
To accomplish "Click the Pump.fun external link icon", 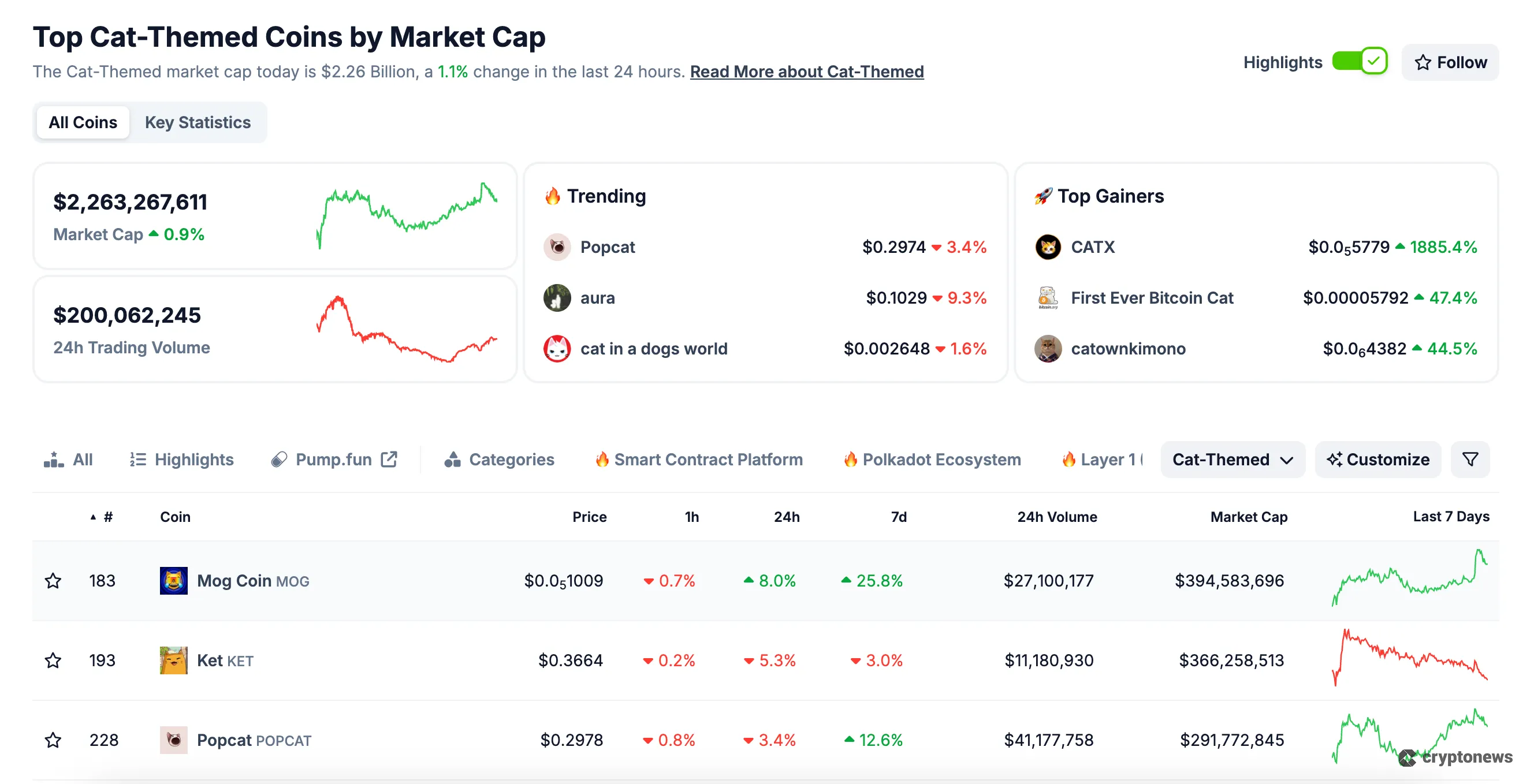I will coord(389,459).
